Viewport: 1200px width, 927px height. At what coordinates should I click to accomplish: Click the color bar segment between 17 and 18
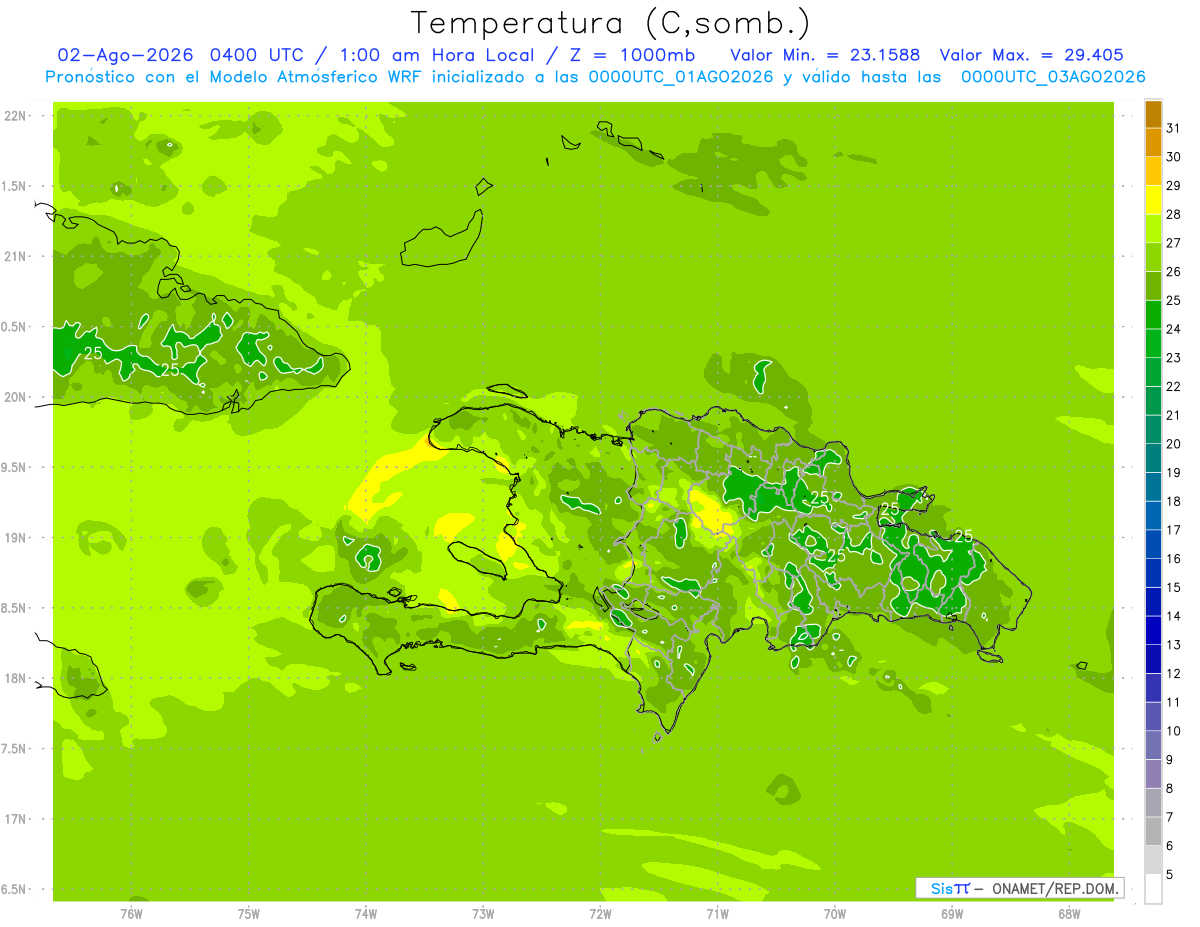click(1153, 516)
